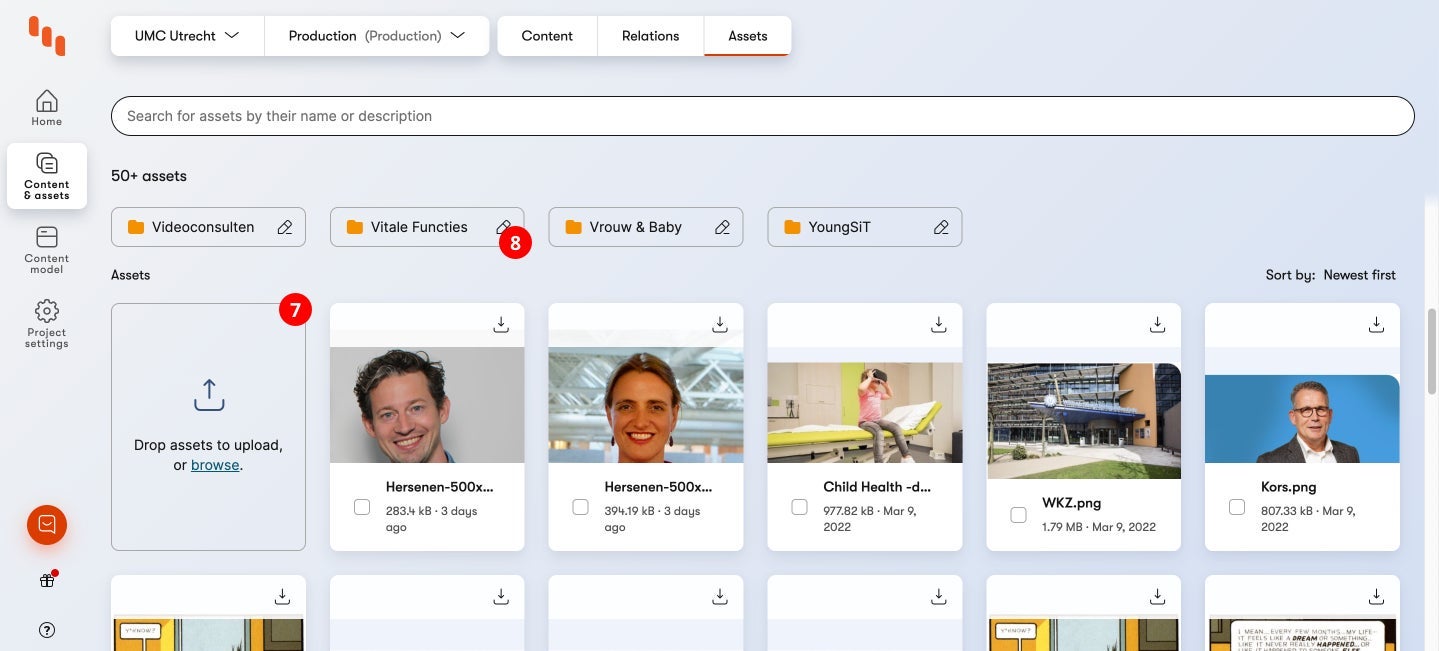Screen dimensions: 1439x651
Task: Download the Kors.png asset
Action: click(1376, 324)
